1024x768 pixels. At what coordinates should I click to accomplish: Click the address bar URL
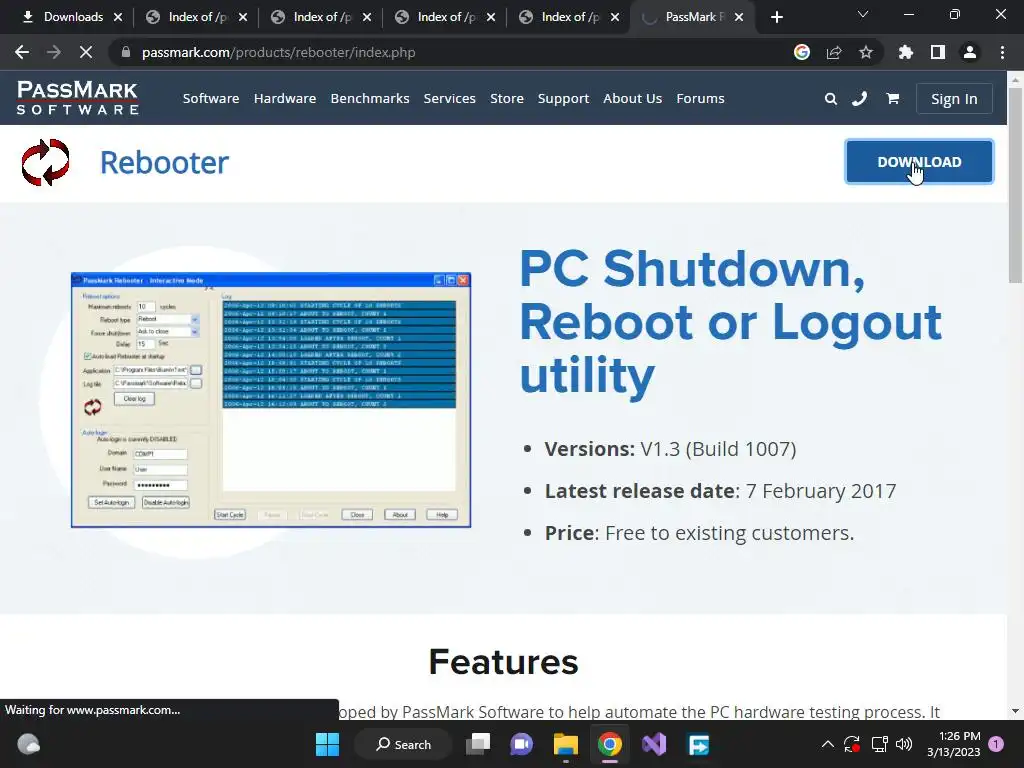(279, 52)
